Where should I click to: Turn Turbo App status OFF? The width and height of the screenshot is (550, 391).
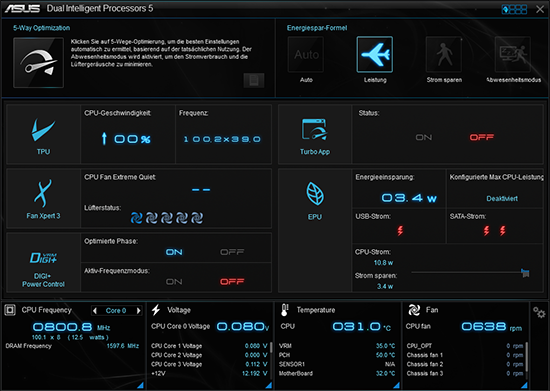click(x=482, y=137)
